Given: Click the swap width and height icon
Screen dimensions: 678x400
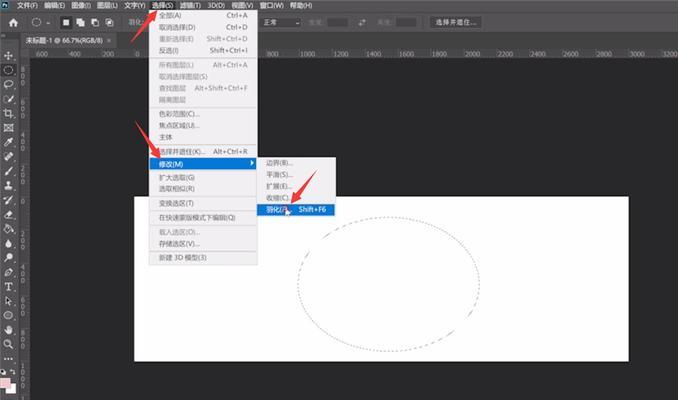Looking at the screenshot, I should point(361,22).
